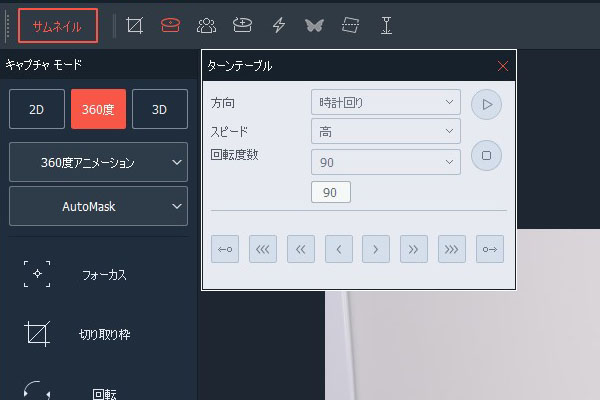
Task: Click the lightning bolt toolbar icon
Action: tap(279, 26)
